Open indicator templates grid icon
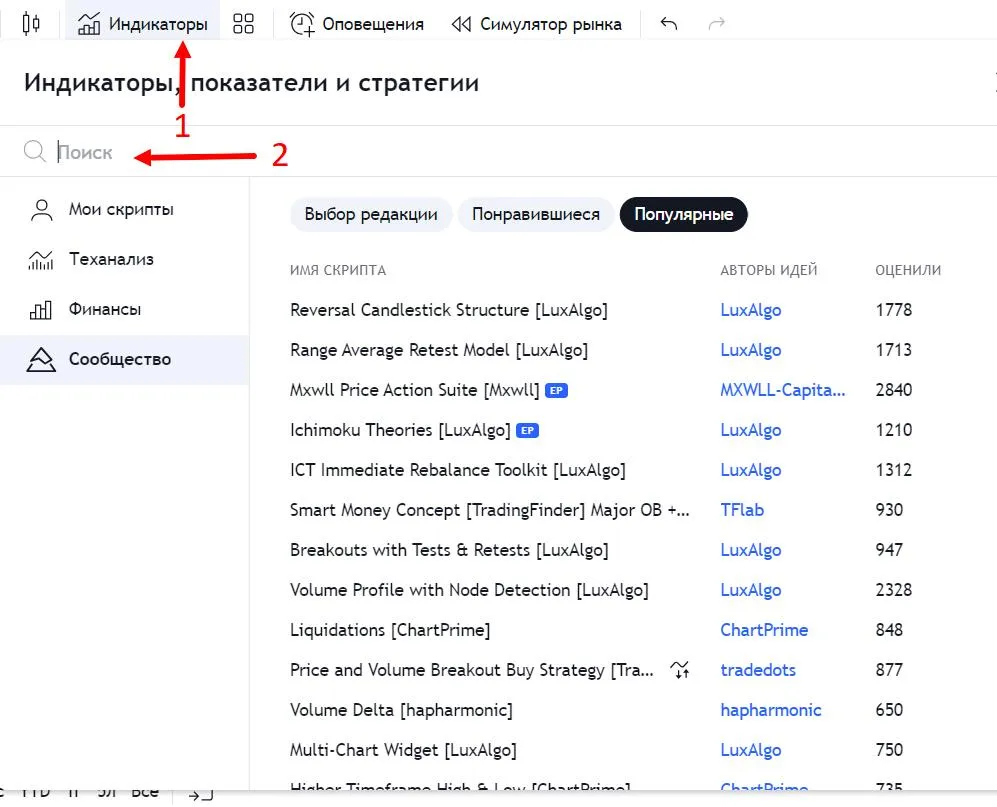The height and width of the screenshot is (807, 997). pos(243,24)
